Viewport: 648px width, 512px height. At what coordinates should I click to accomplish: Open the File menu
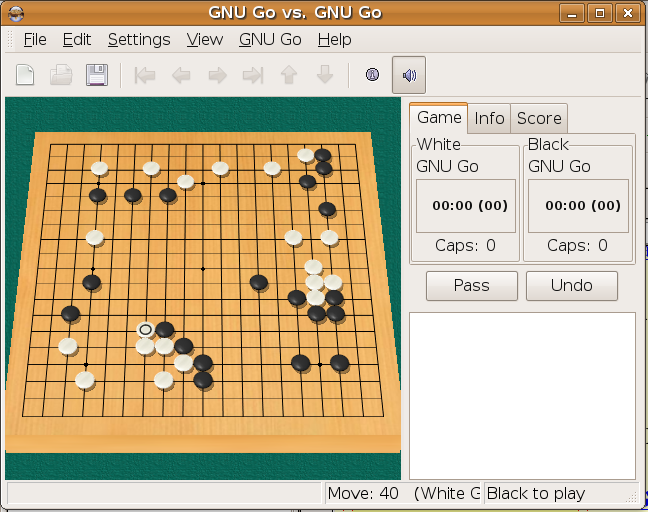(x=35, y=40)
